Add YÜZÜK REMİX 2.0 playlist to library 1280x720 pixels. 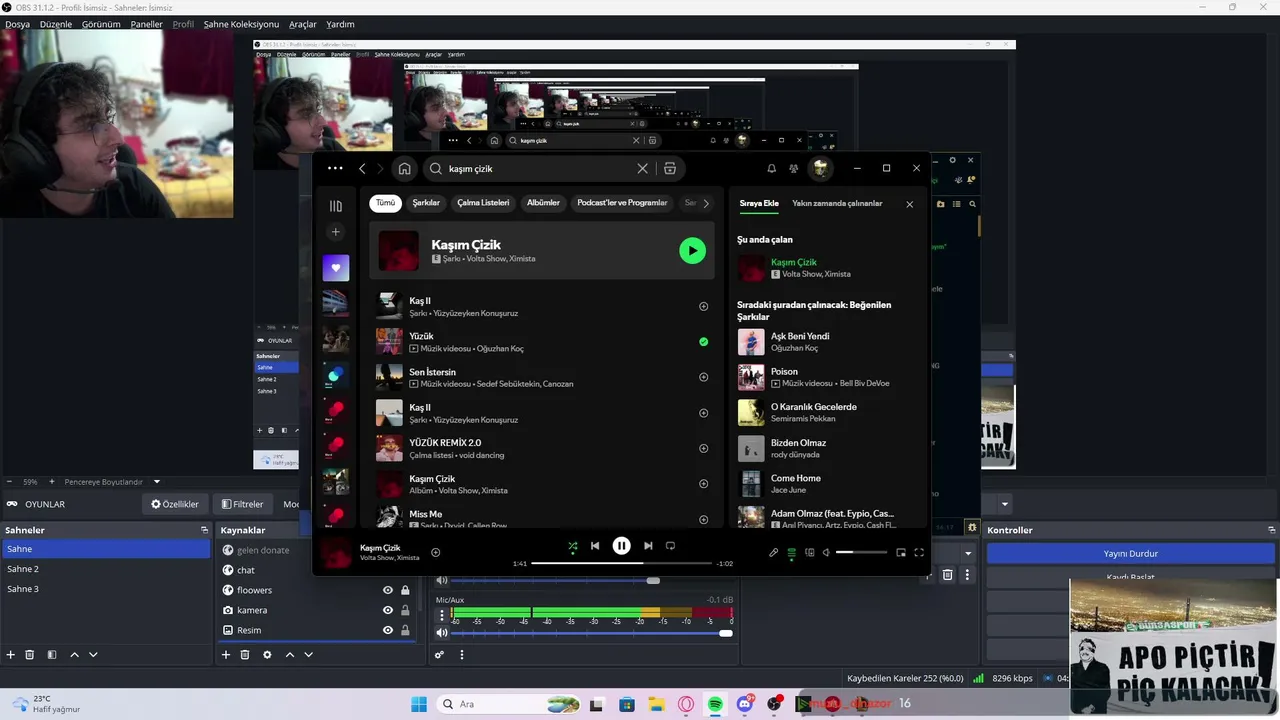(703, 448)
